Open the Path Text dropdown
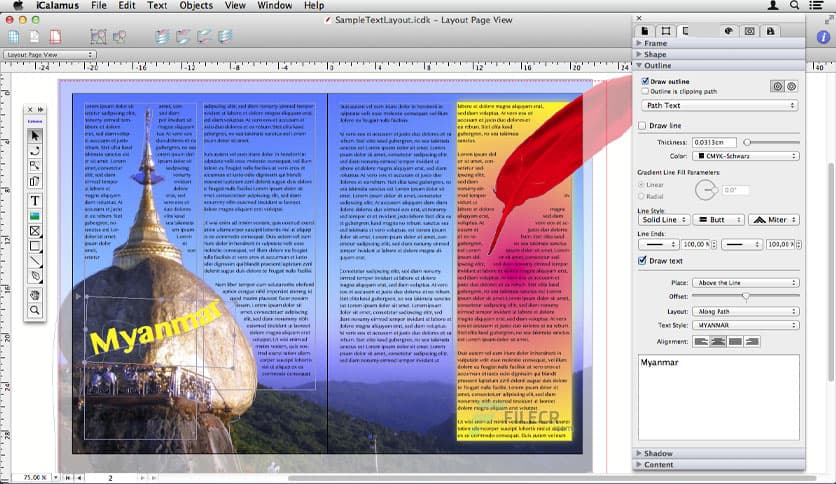Screen dimensions: 836x484 720,105
